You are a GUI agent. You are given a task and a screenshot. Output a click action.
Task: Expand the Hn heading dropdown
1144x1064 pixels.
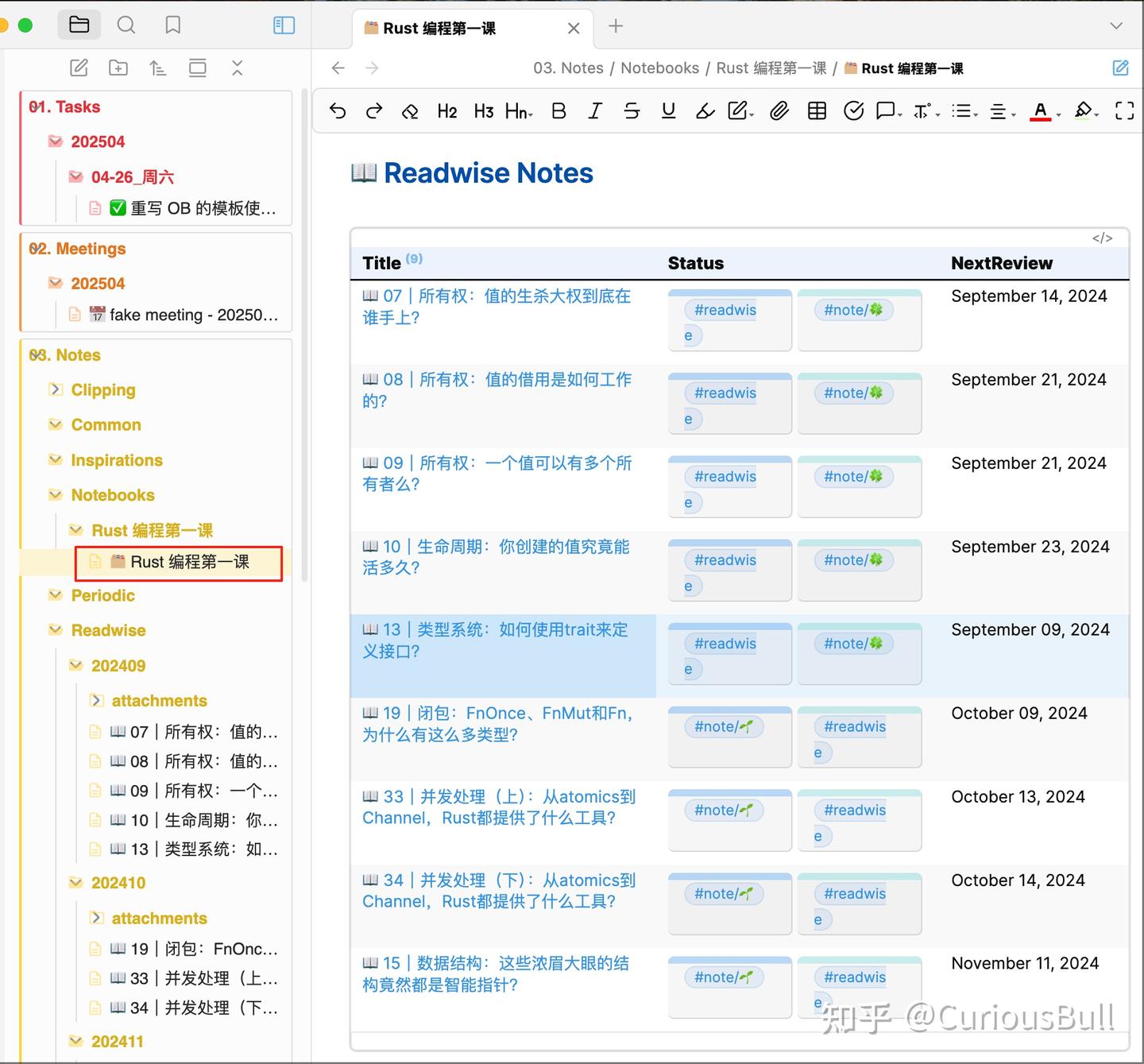point(517,111)
